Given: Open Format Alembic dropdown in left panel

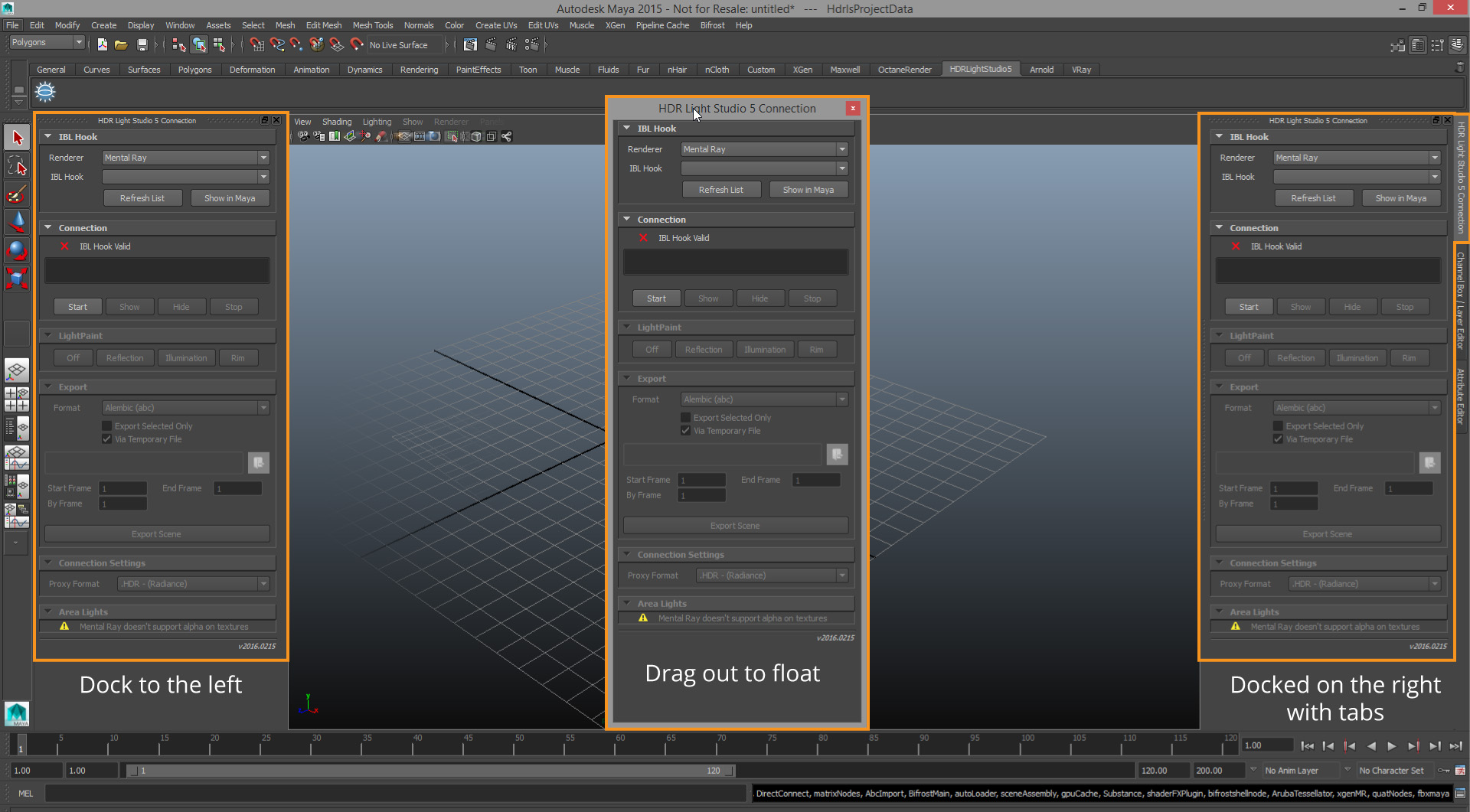Looking at the screenshot, I should pyautogui.click(x=186, y=408).
